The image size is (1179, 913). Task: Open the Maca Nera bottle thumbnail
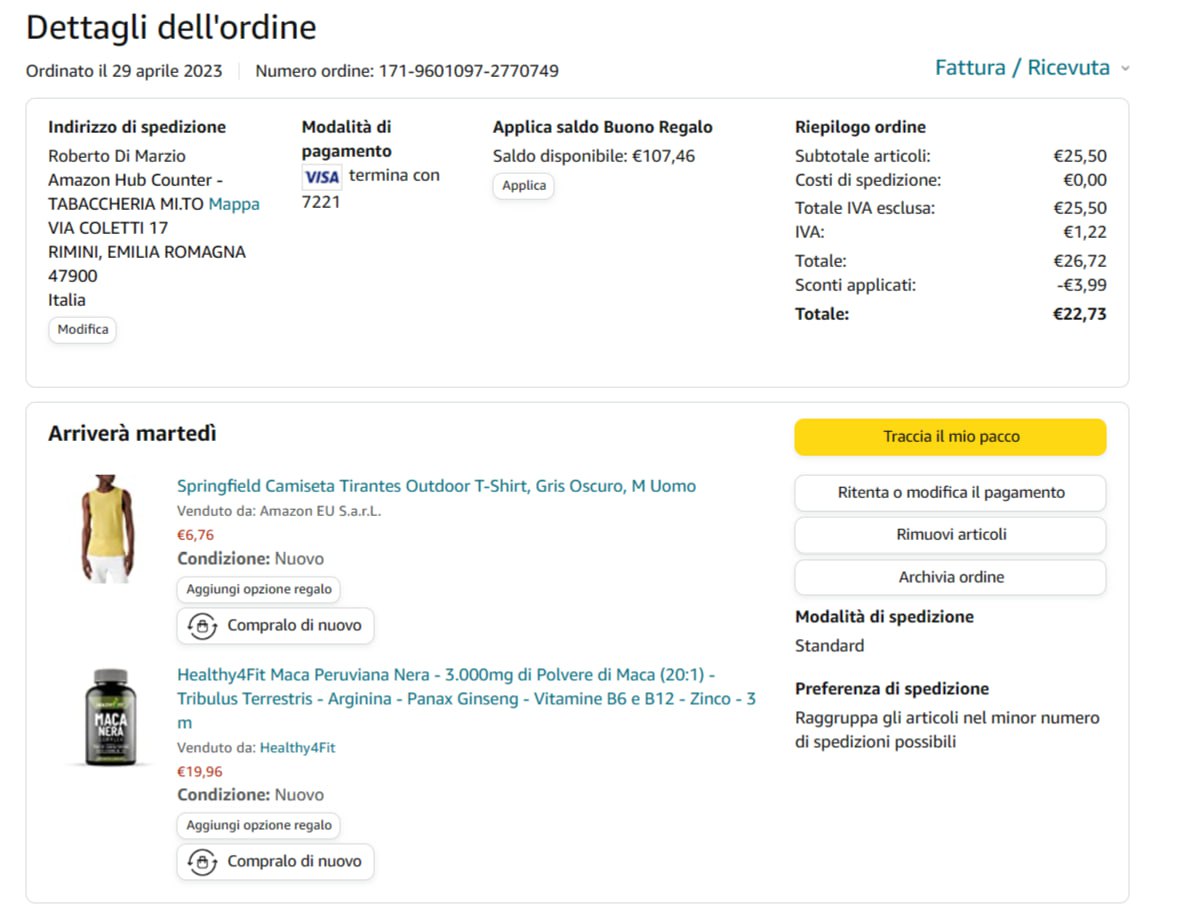click(x=109, y=718)
